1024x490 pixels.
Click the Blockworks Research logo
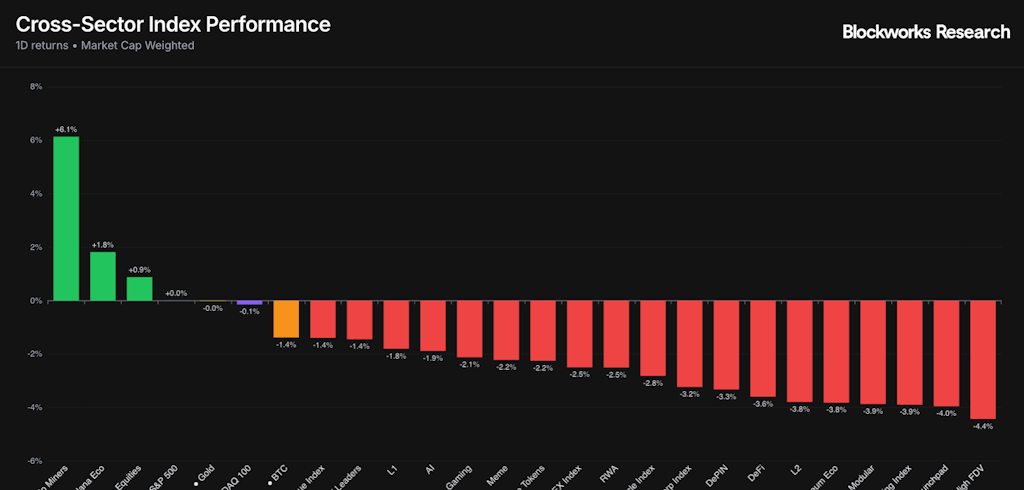click(x=926, y=31)
